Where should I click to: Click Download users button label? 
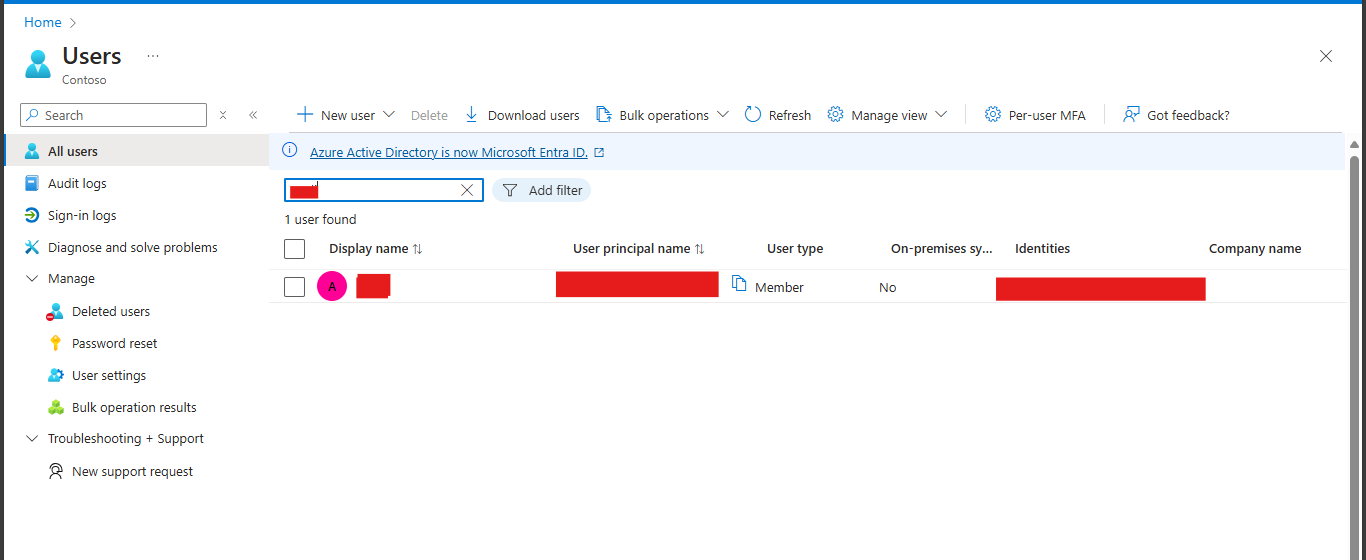tap(534, 115)
